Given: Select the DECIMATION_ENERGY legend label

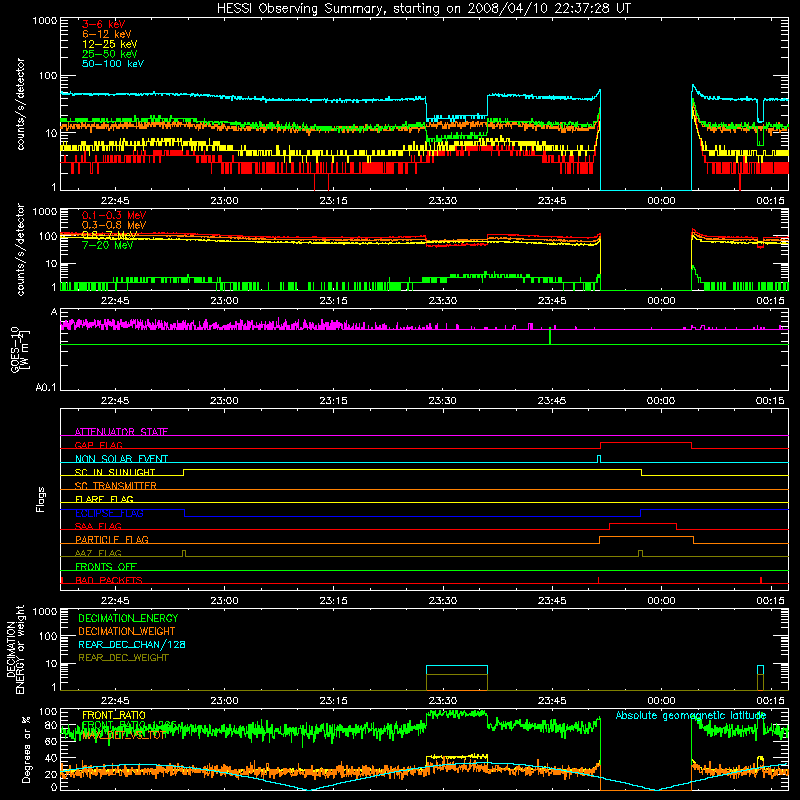Looking at the screenshot, I should click(128, 618).
